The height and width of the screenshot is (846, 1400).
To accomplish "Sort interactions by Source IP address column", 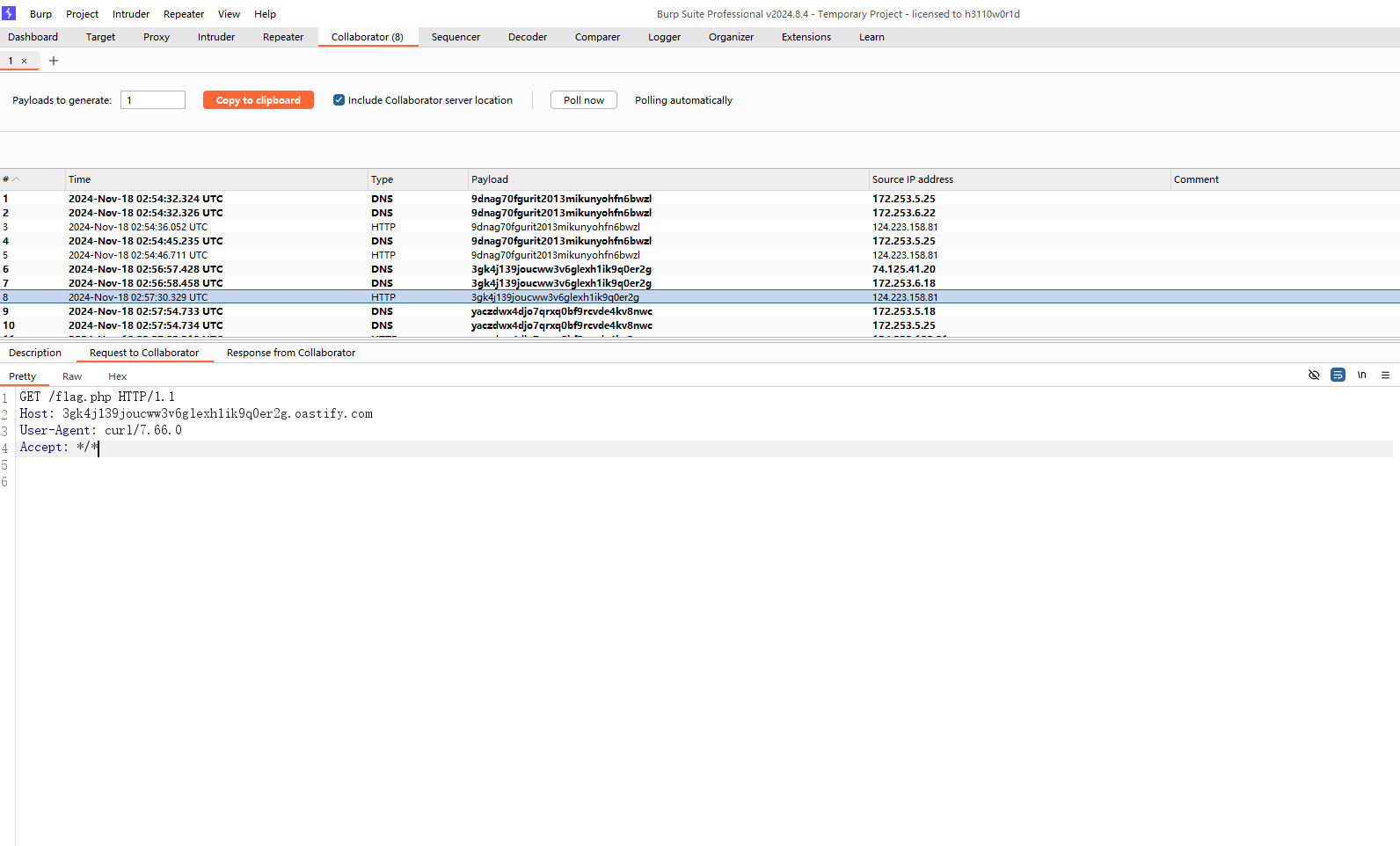I will pos(912,179).
